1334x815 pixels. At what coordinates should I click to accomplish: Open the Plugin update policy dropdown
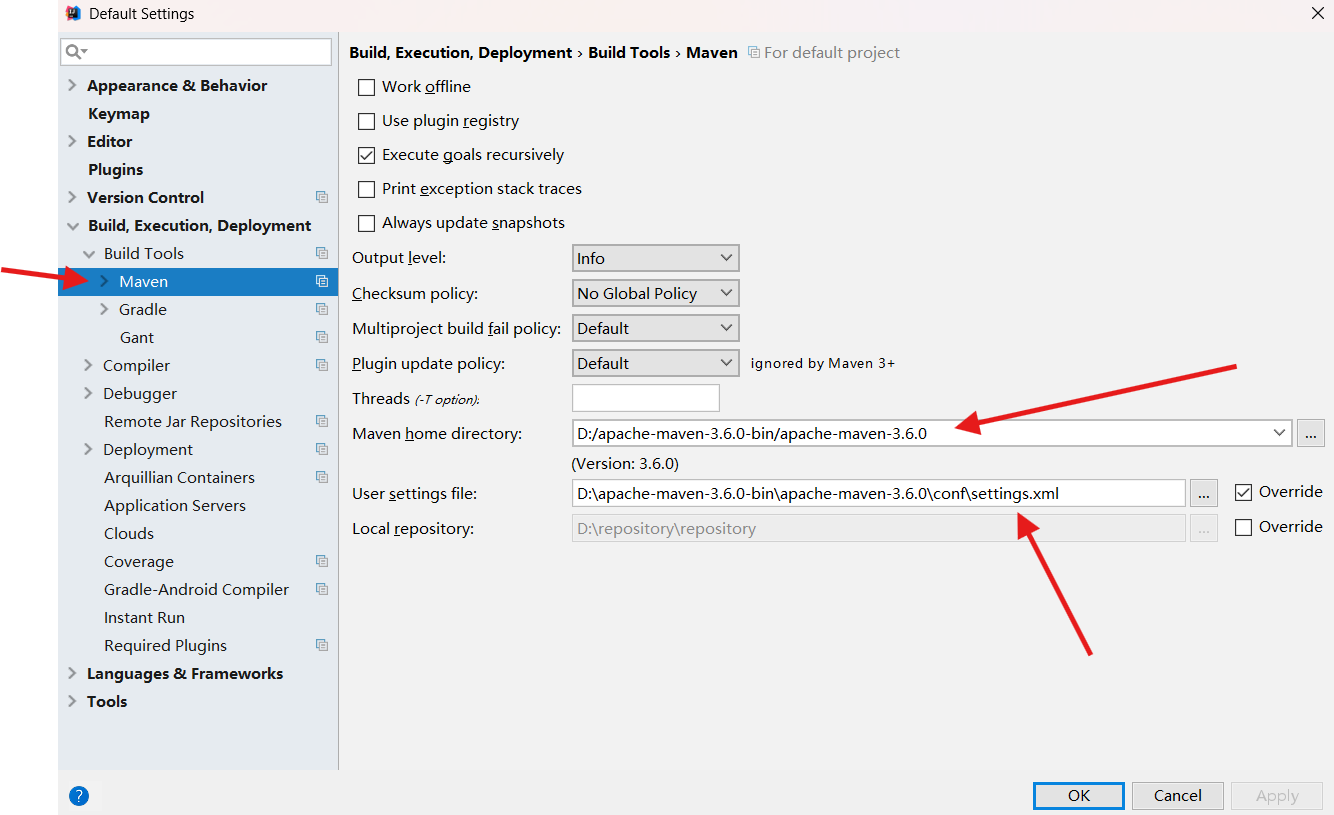pyautogui.click(x=655, y=363)
